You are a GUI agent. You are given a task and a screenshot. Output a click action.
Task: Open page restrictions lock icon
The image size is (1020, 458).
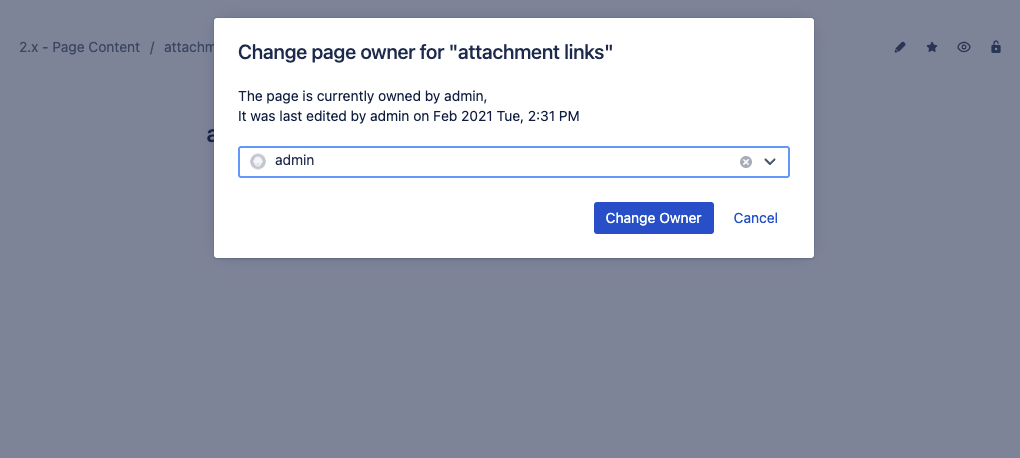tap(996, 47)
